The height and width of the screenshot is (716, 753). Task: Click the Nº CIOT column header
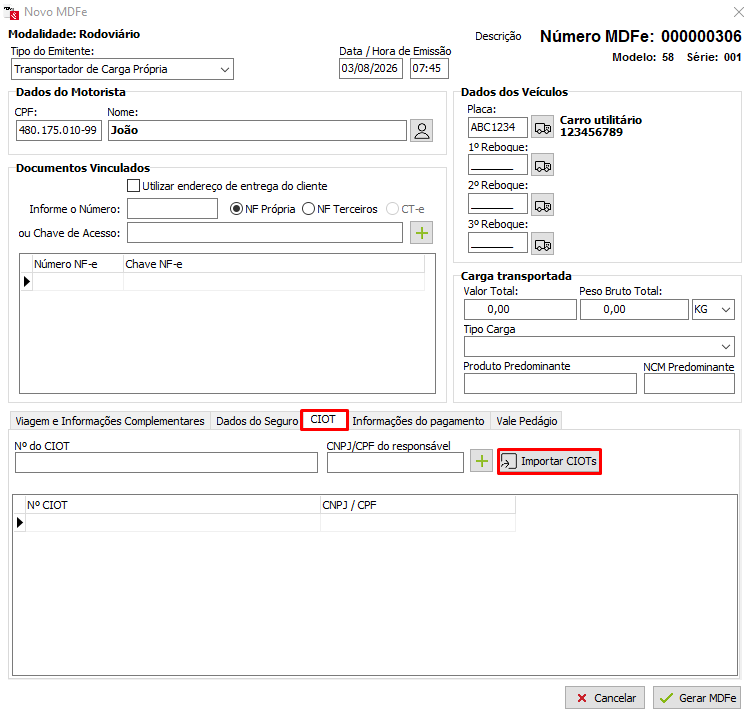(x=173, y=505)
